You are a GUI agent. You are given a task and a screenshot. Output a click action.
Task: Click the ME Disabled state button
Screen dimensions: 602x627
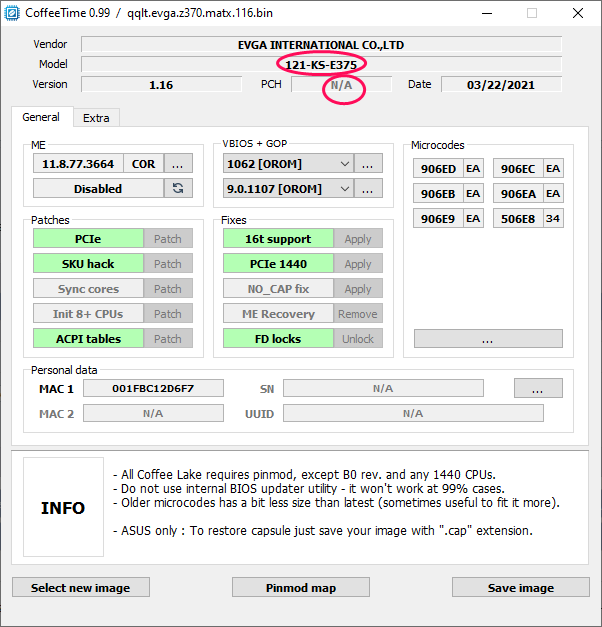coord(98,188)
